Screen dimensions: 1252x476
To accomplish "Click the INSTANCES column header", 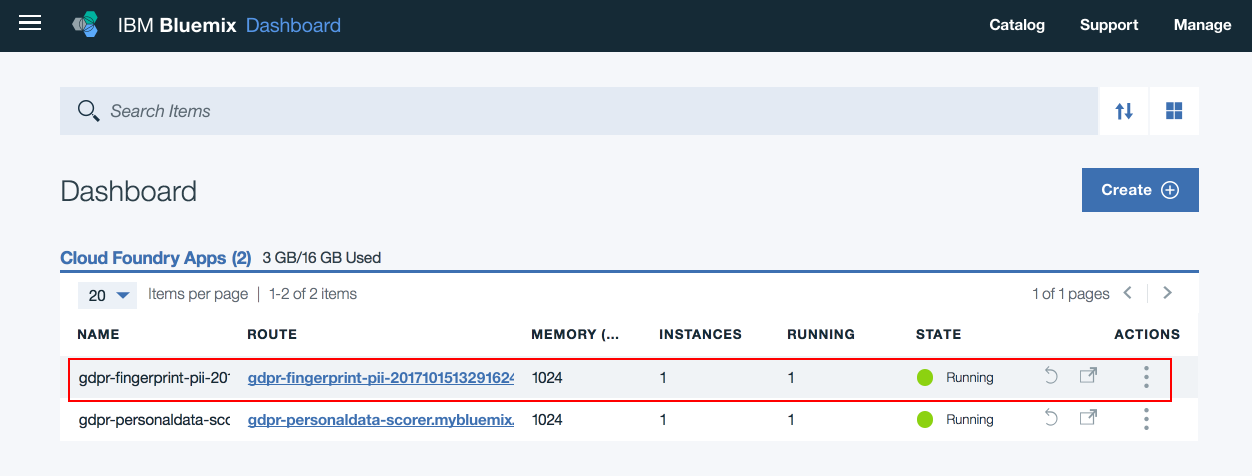I will point(700,334).
